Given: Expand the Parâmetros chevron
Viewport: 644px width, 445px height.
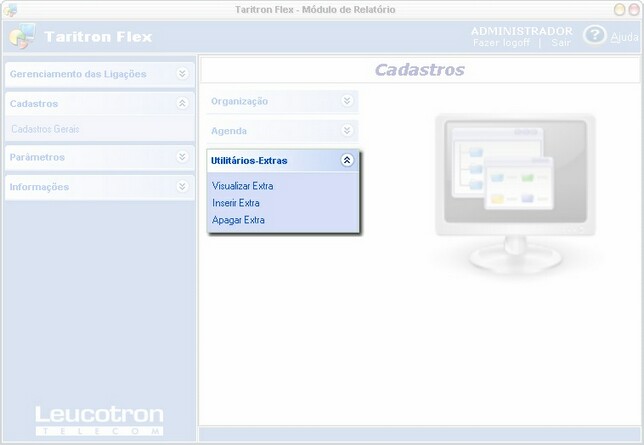Looking at the screenshot, I should click(182, 157).
